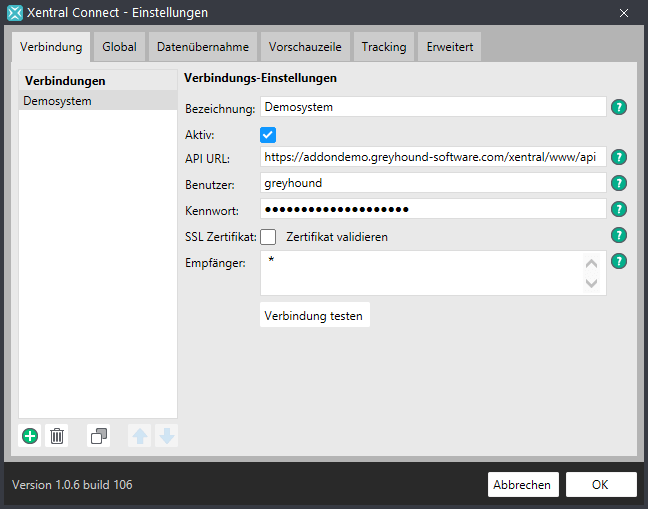Close the Einstellungen window
Screen dimensions: 648x509
point(624,13)
